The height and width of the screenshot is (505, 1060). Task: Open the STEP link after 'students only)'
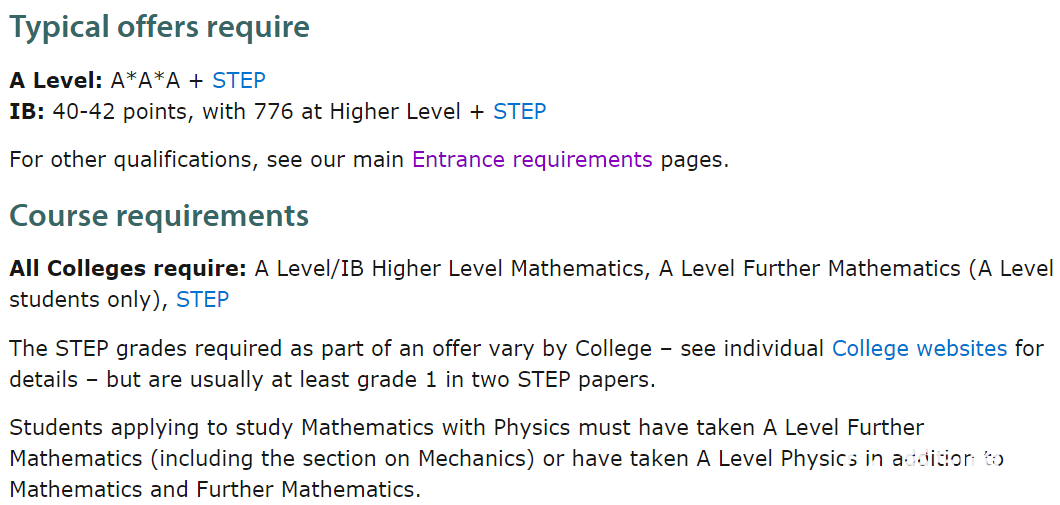(203, 299)
